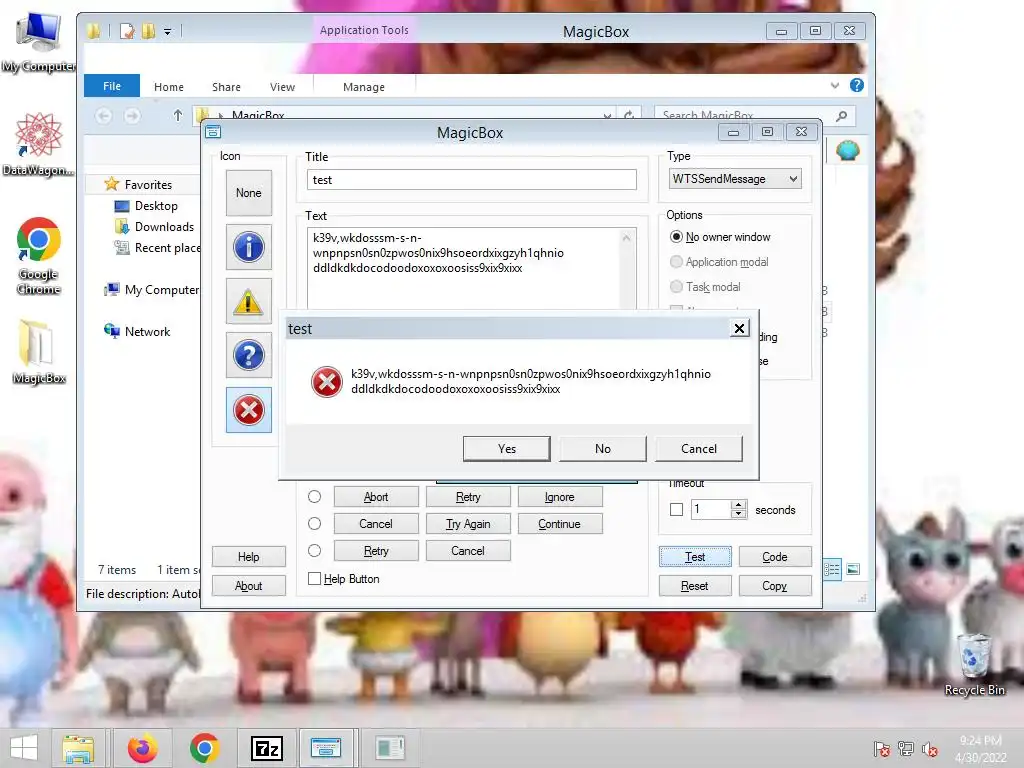This screenshot has width=1024, height=768.
Task: Expand the Explorer ribbon chevron
Action: [835, 86]
